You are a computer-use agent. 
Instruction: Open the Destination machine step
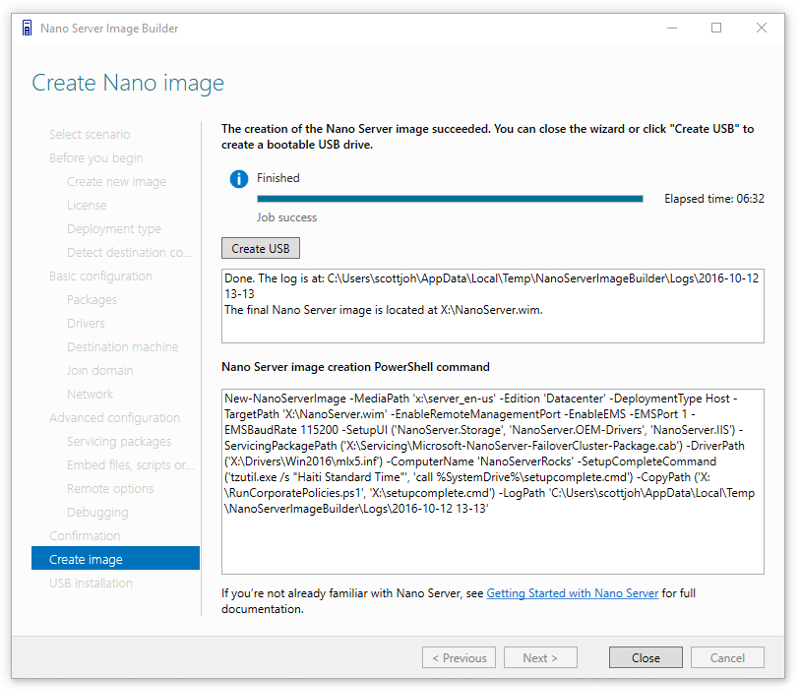[122, 347]
